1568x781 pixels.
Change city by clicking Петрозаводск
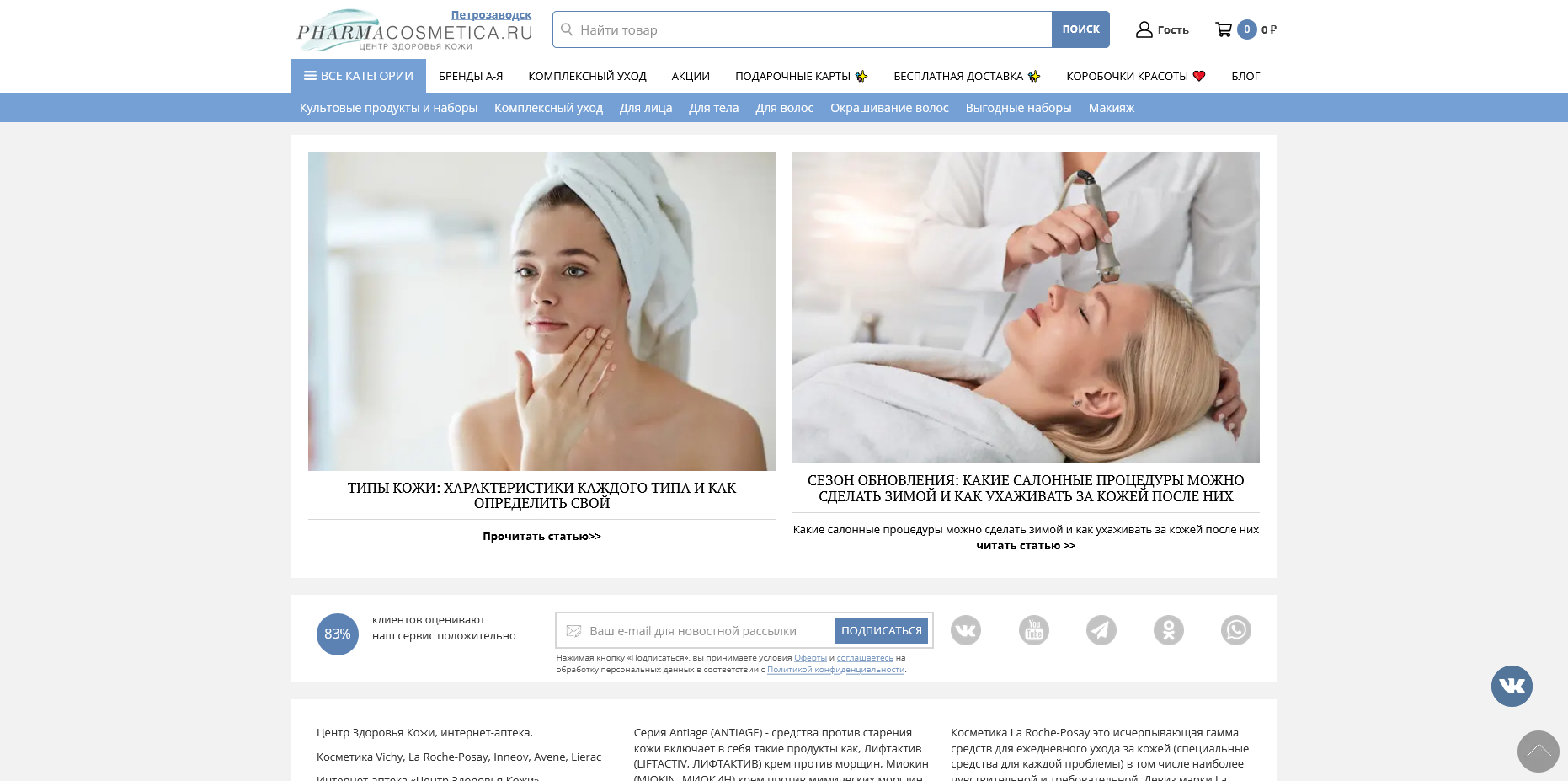click(x=491, y=15)
